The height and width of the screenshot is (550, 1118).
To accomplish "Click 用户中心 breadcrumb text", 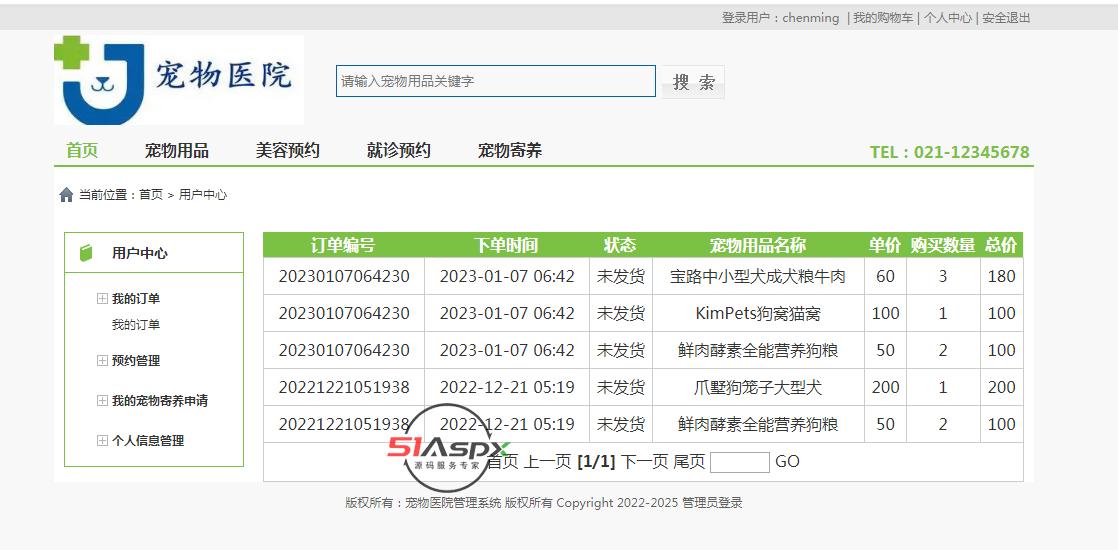I will (202, 195).
